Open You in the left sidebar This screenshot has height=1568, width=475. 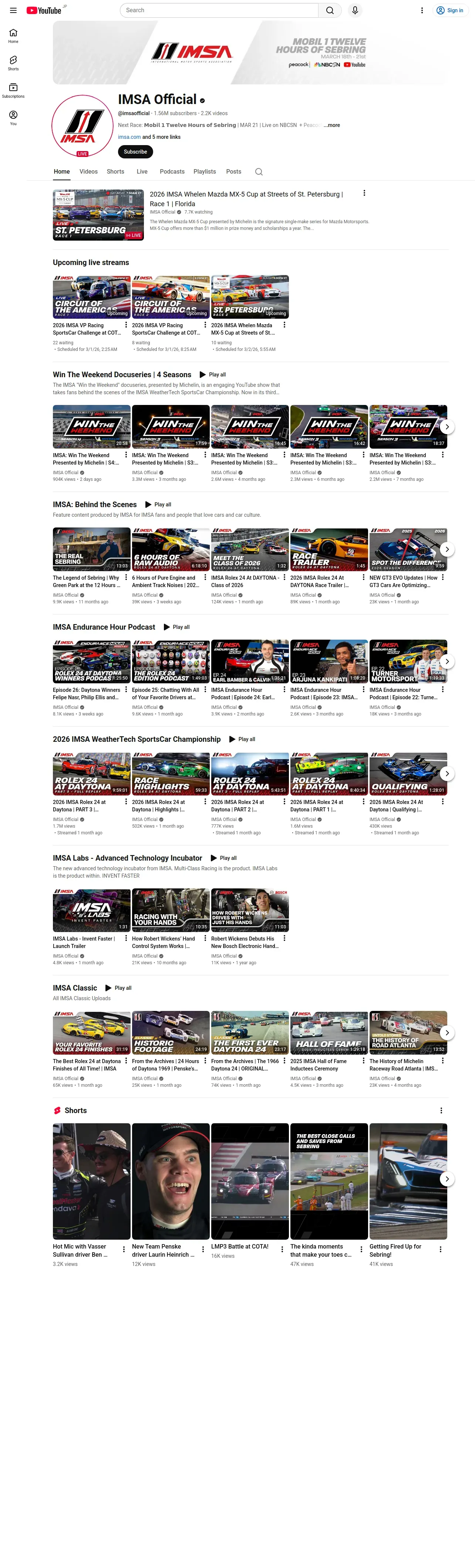[x=13, y=118]
